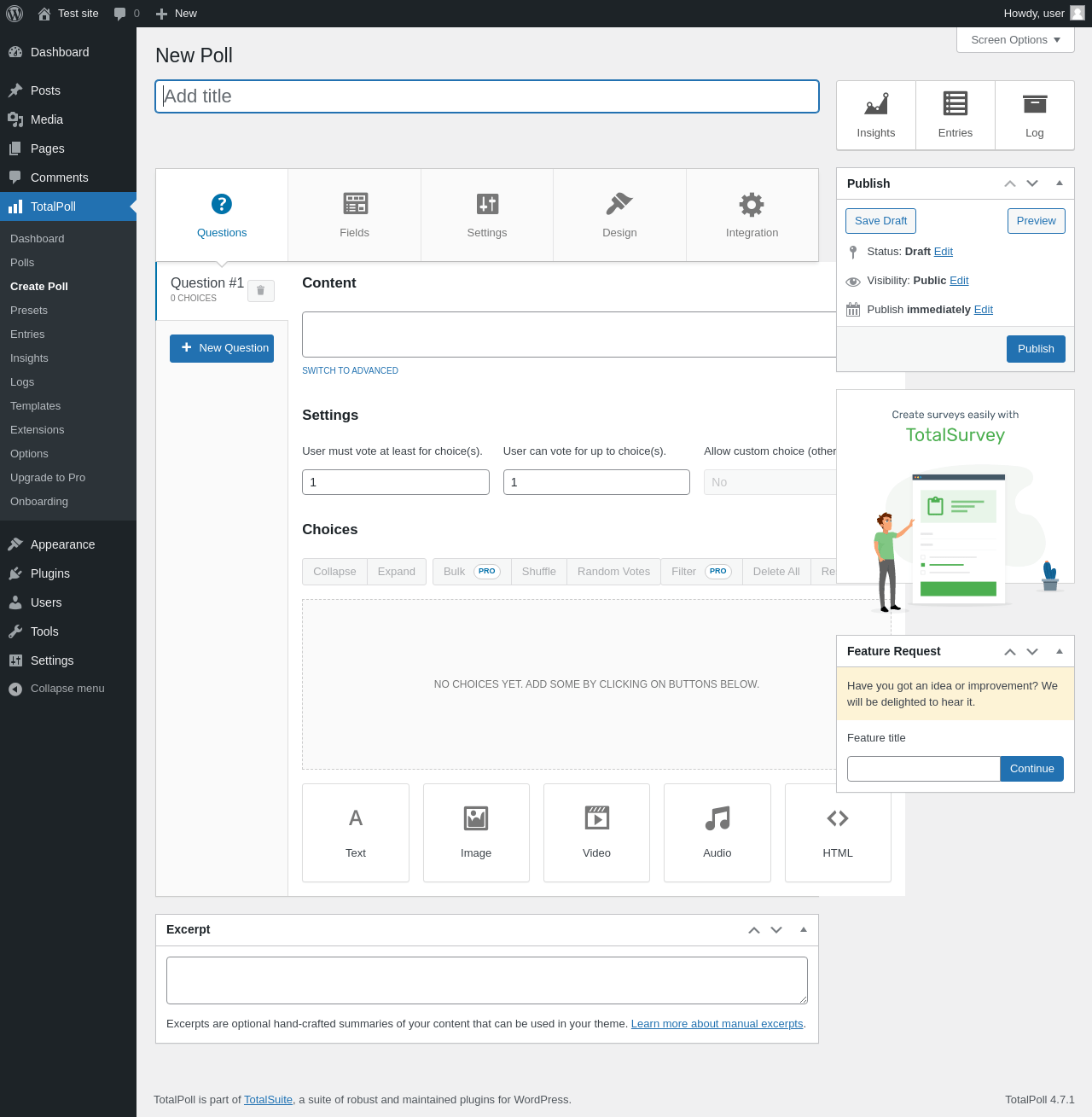Open Plugins in sidebar
Image resolution: width=1092 pixels, height=1117 pixels.
point(68,573)
